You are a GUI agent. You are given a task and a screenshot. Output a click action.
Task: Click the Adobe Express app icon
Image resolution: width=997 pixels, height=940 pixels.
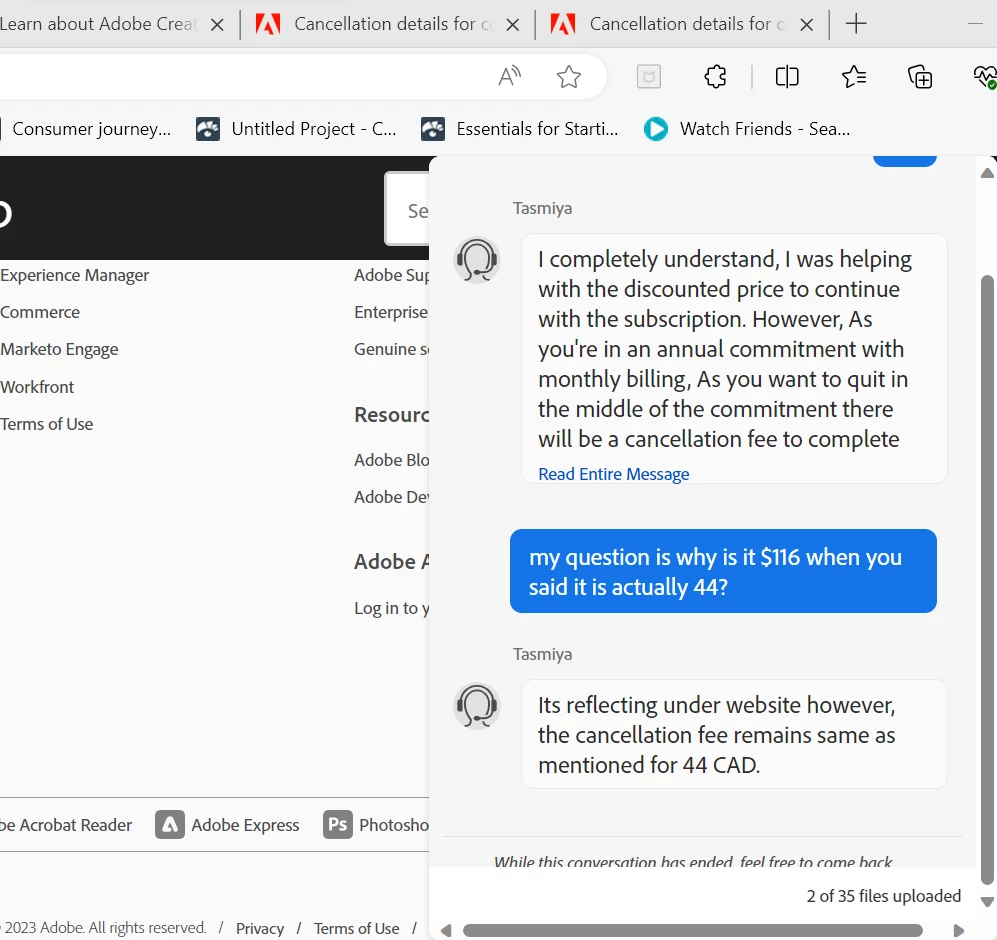170,825
